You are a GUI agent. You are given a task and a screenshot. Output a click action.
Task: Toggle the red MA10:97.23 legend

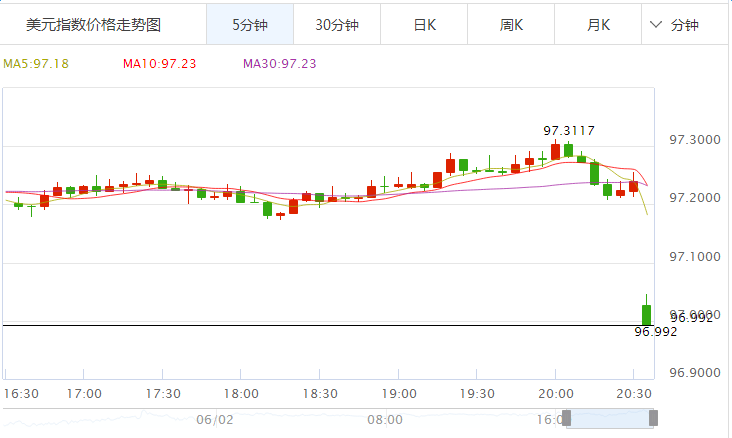158,64
